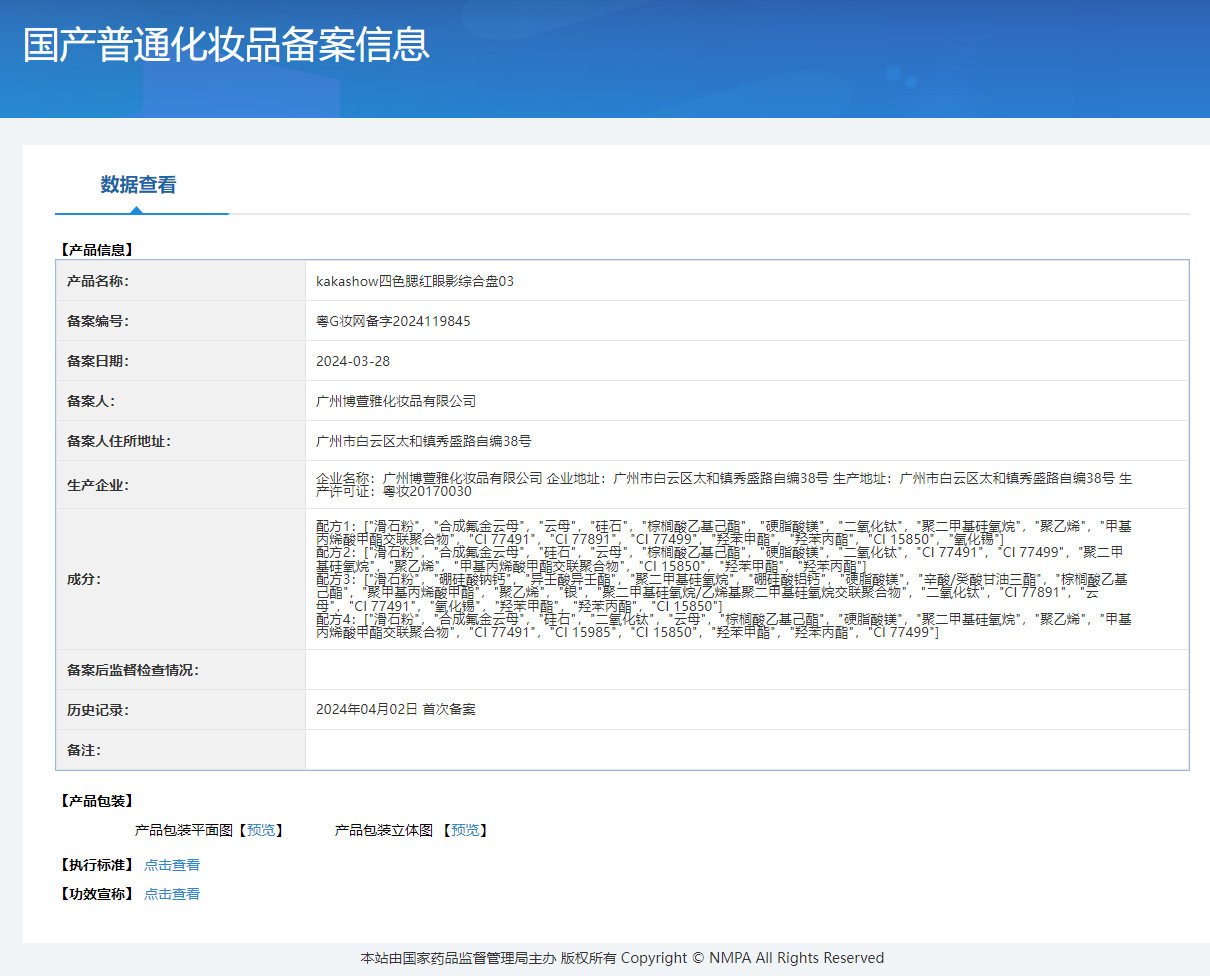
Task: Click the 备案日期 row label
Action: point(98,361)
